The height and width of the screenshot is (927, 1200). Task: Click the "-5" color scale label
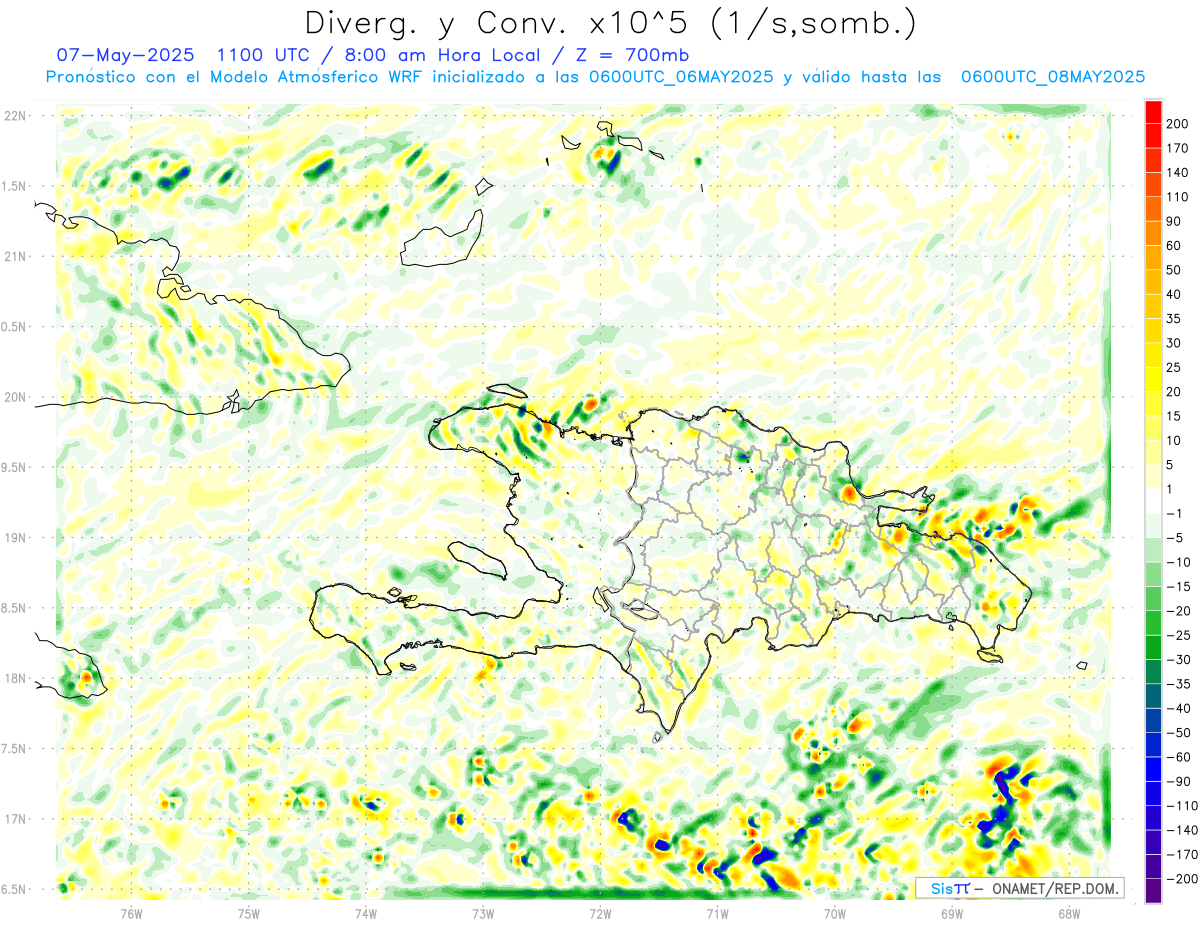point(1176,538)
